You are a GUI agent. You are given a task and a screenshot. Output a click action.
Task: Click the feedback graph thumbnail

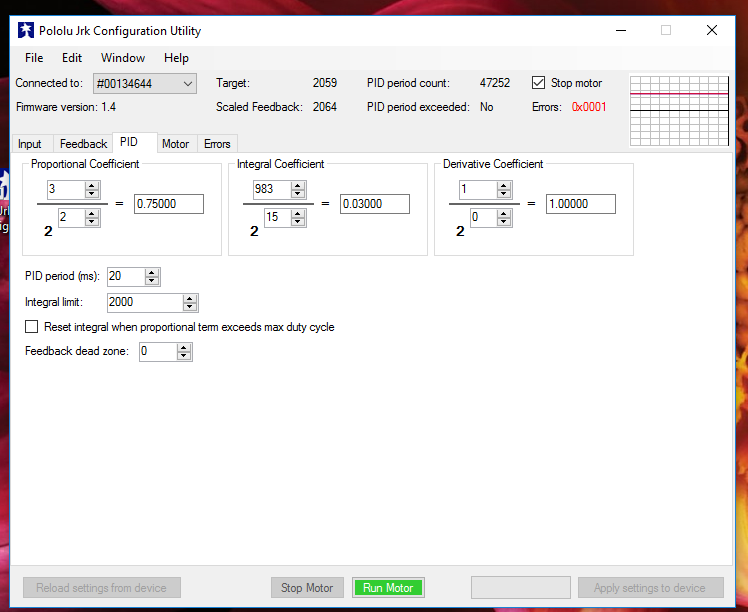[x=679, y=111]
